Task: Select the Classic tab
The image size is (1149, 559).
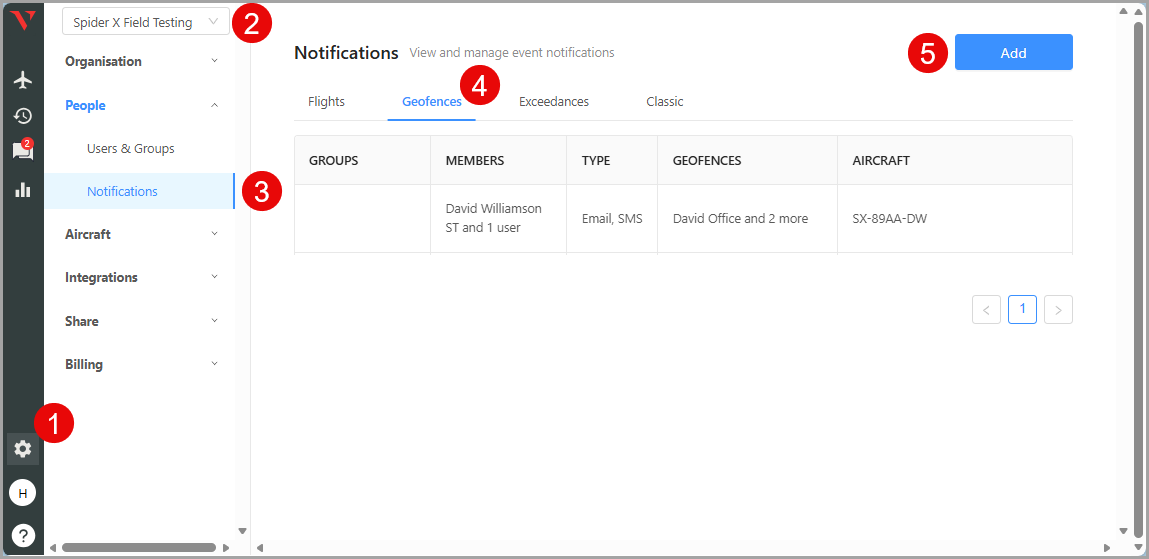Action: click(x=664, y=101)
